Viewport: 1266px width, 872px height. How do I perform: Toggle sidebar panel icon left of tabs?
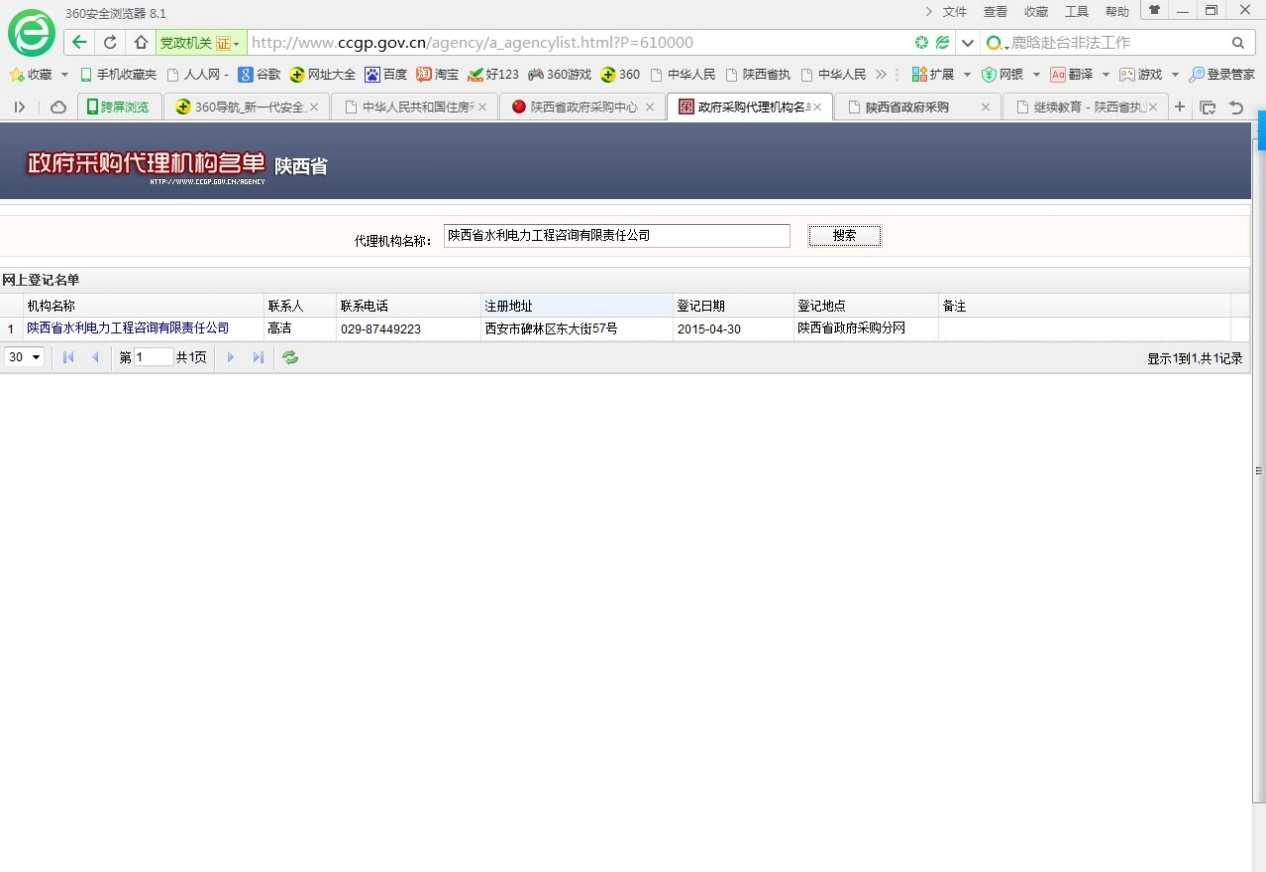click(x=19, y=107)
